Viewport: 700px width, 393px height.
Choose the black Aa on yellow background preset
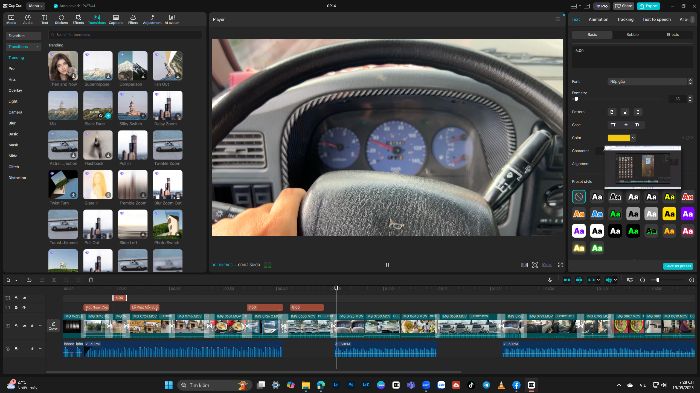(669, 214)
